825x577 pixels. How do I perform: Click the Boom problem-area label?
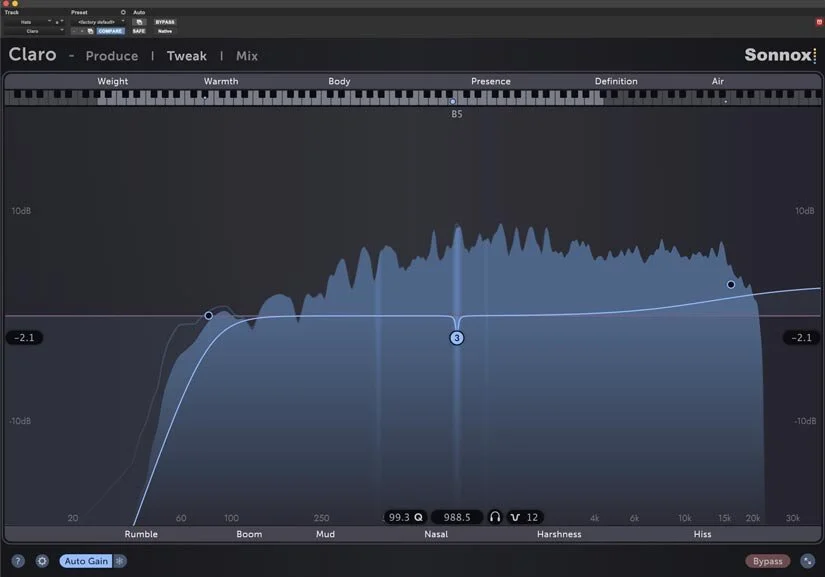pos(249,534)
